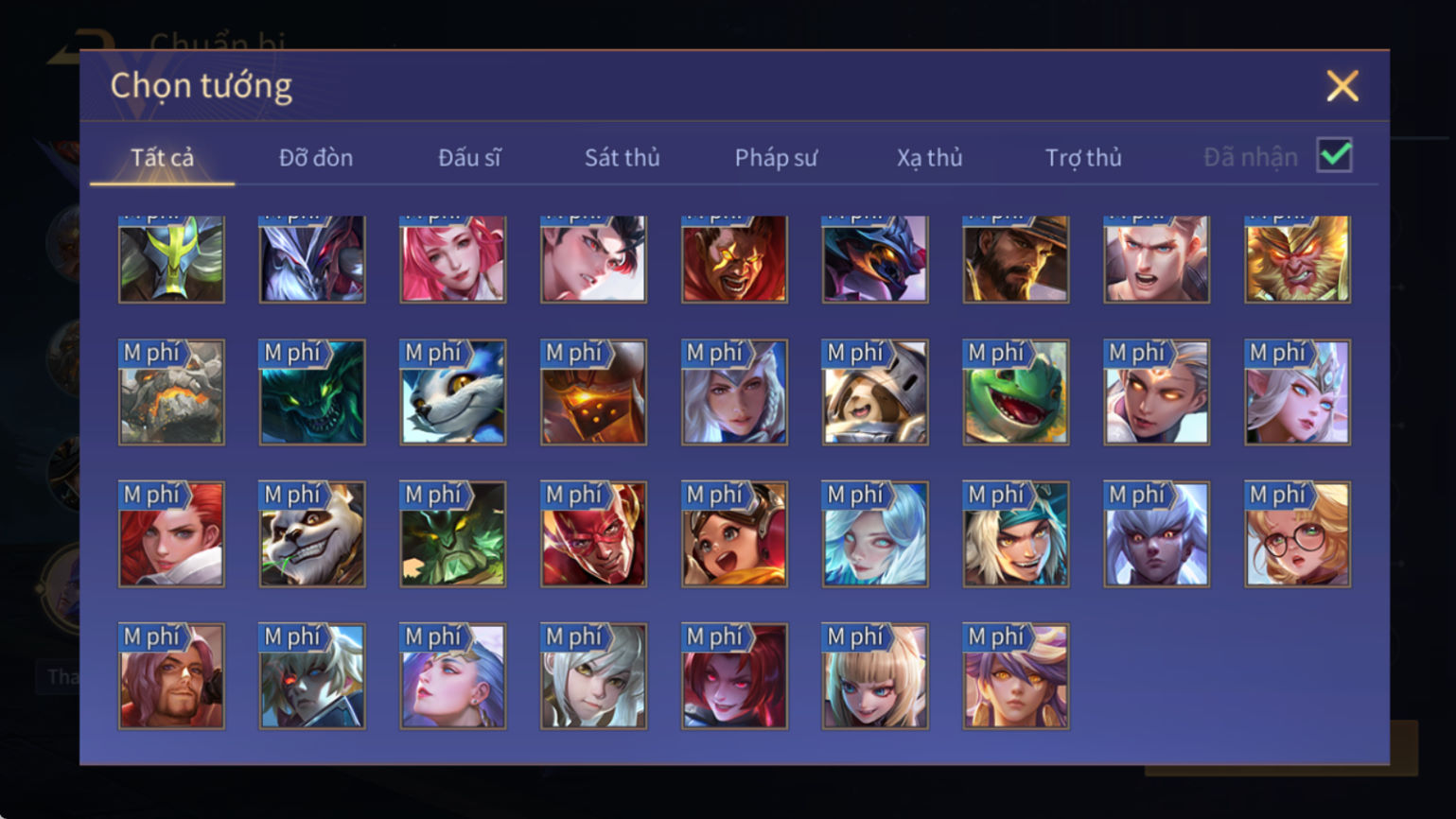Select the panda hero portrait
Image resolution: width=1456 pixels, height=819 pixels.
pyautogui.click(x=312, y=534)
